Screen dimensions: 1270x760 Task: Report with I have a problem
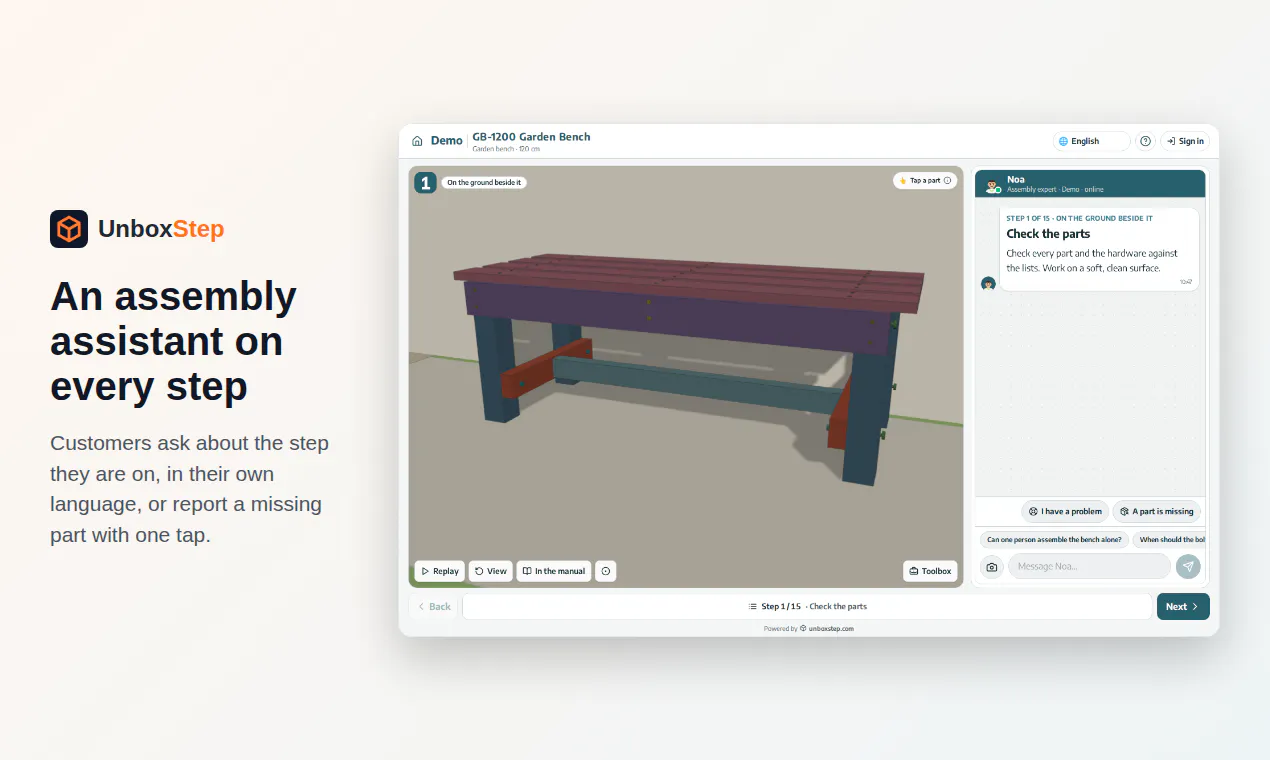click(1065, 511)
